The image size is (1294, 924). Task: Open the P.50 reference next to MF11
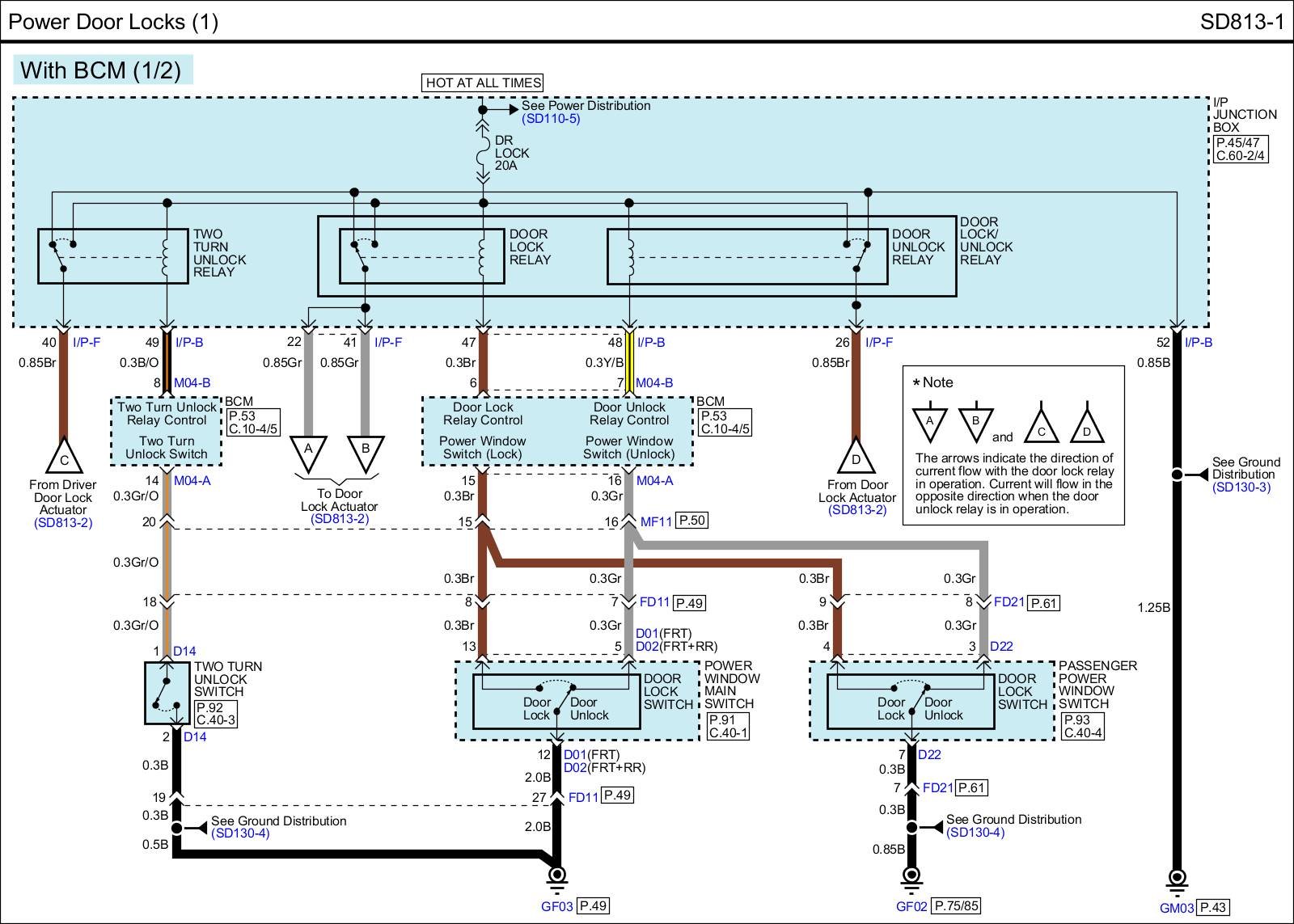click(691, 521)
